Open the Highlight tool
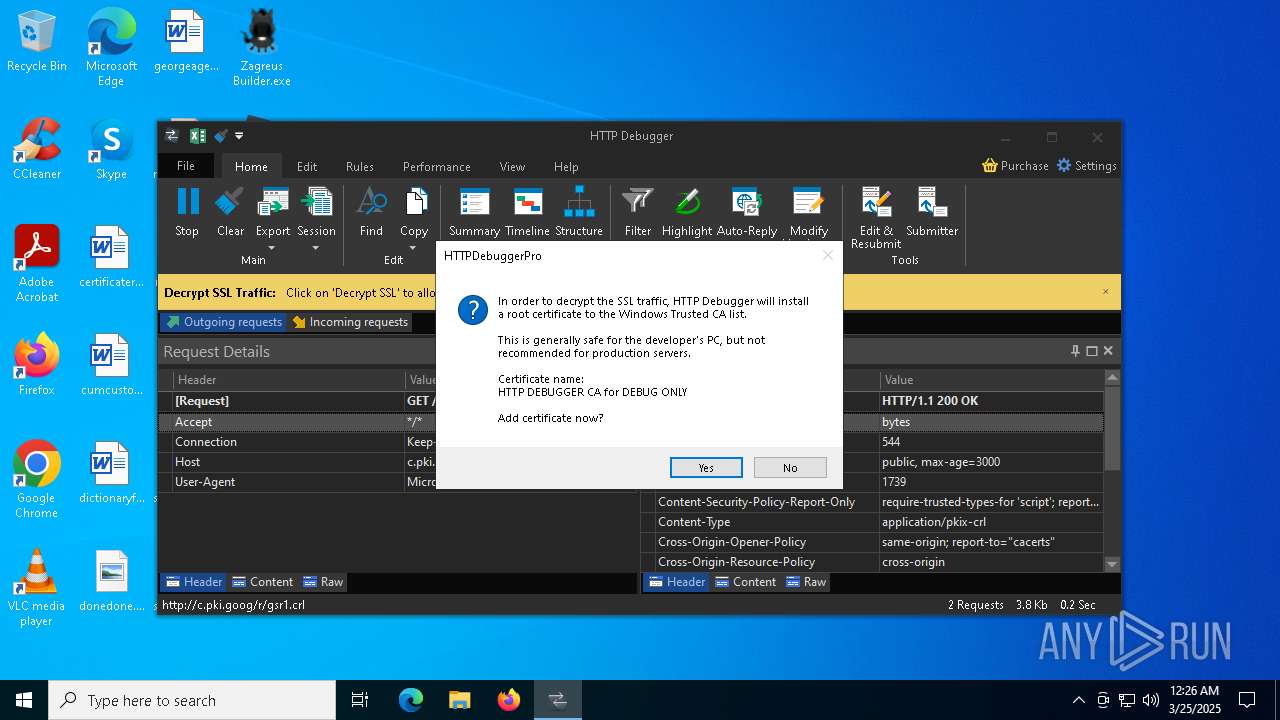The image size is (1280, 720). point(687,212)
